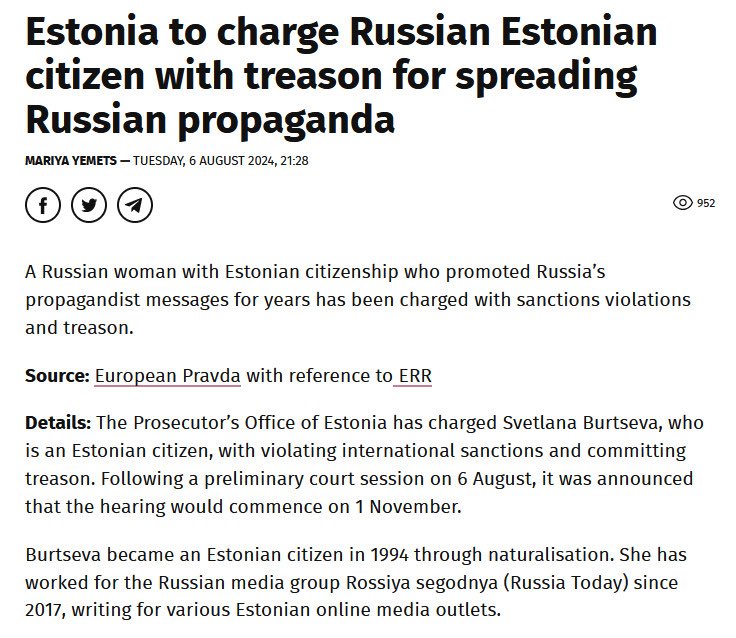Viewport: 736px width, 638px height.
Task: Click the 1 November hearing date text
Action: [407, 507]
